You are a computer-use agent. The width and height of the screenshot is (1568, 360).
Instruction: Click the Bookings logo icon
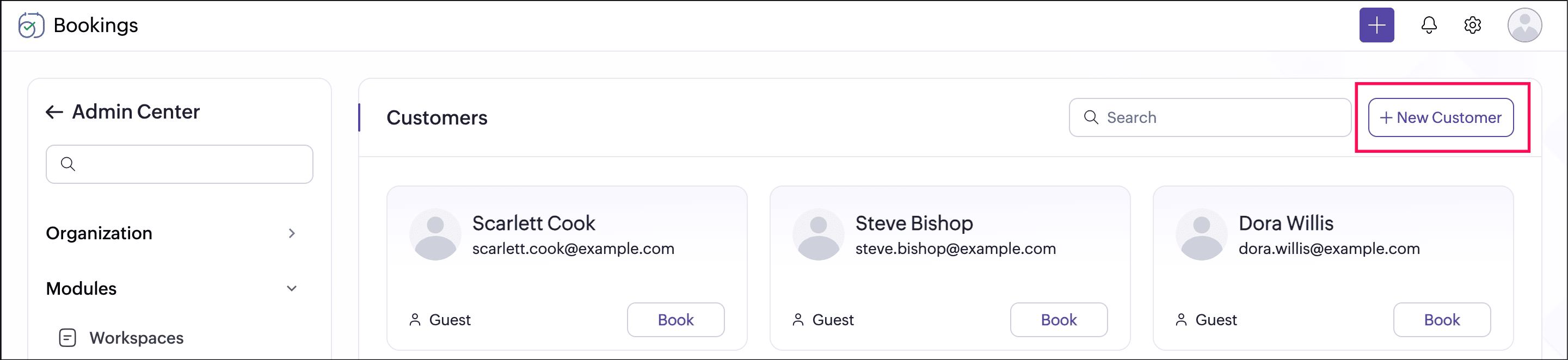coord(31,26)
